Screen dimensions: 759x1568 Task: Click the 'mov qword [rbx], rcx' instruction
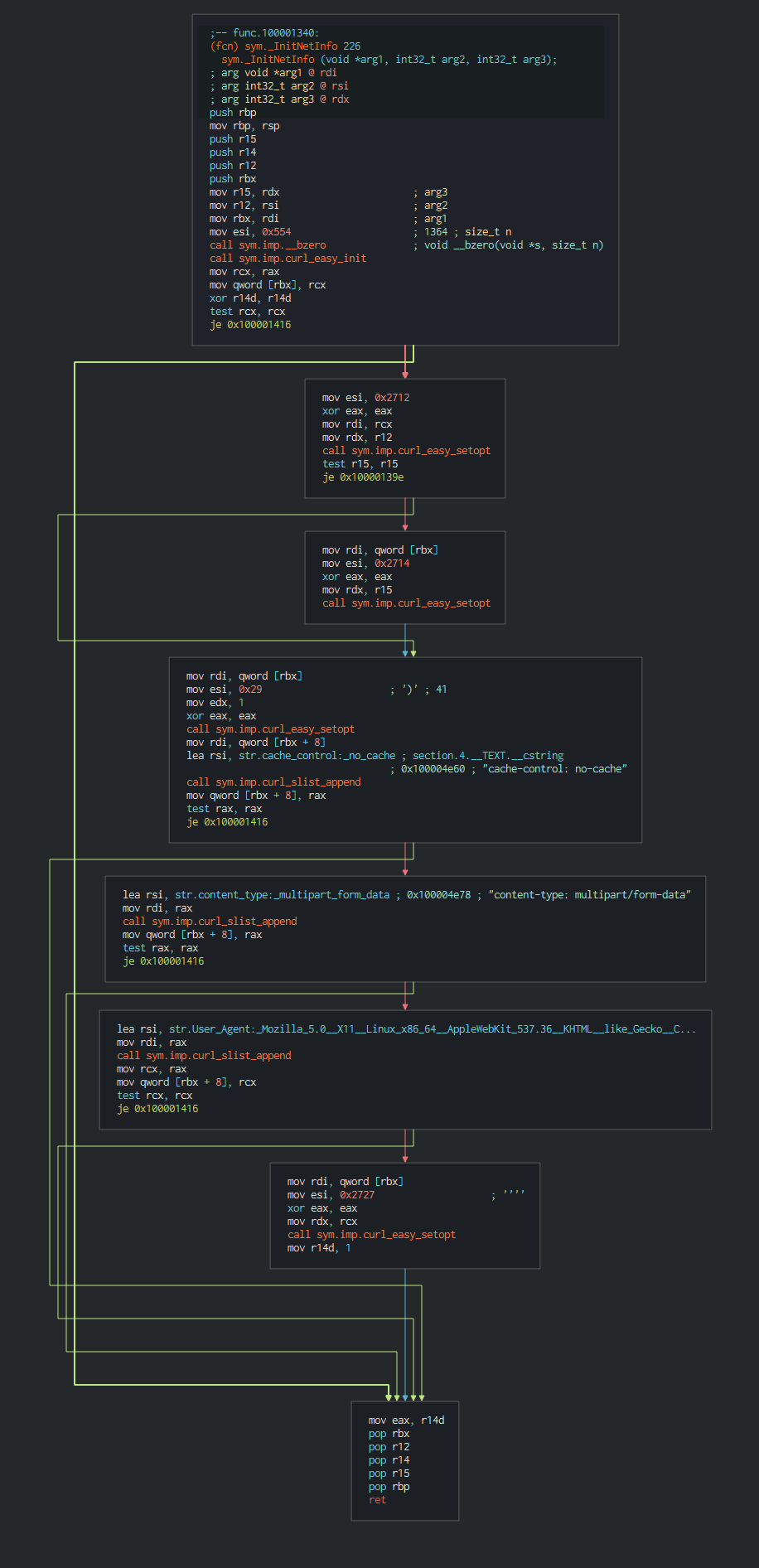(x=268, y=285)
